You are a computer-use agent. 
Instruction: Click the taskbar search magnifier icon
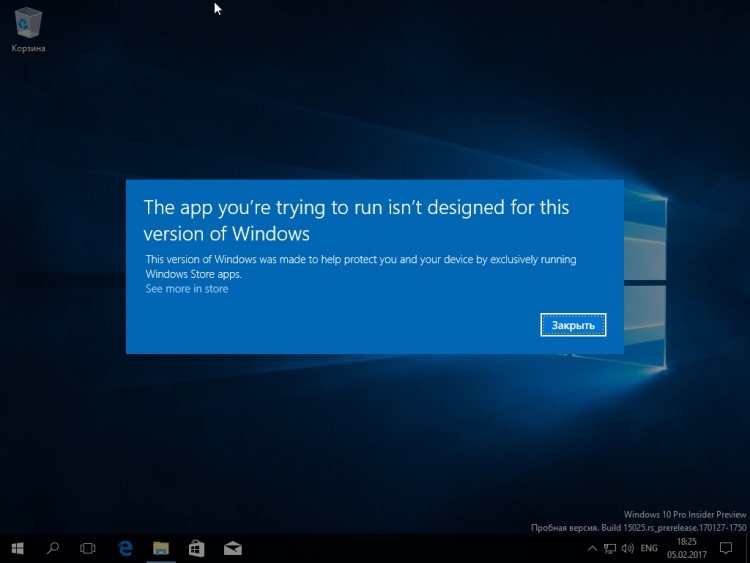pos(53,548)
